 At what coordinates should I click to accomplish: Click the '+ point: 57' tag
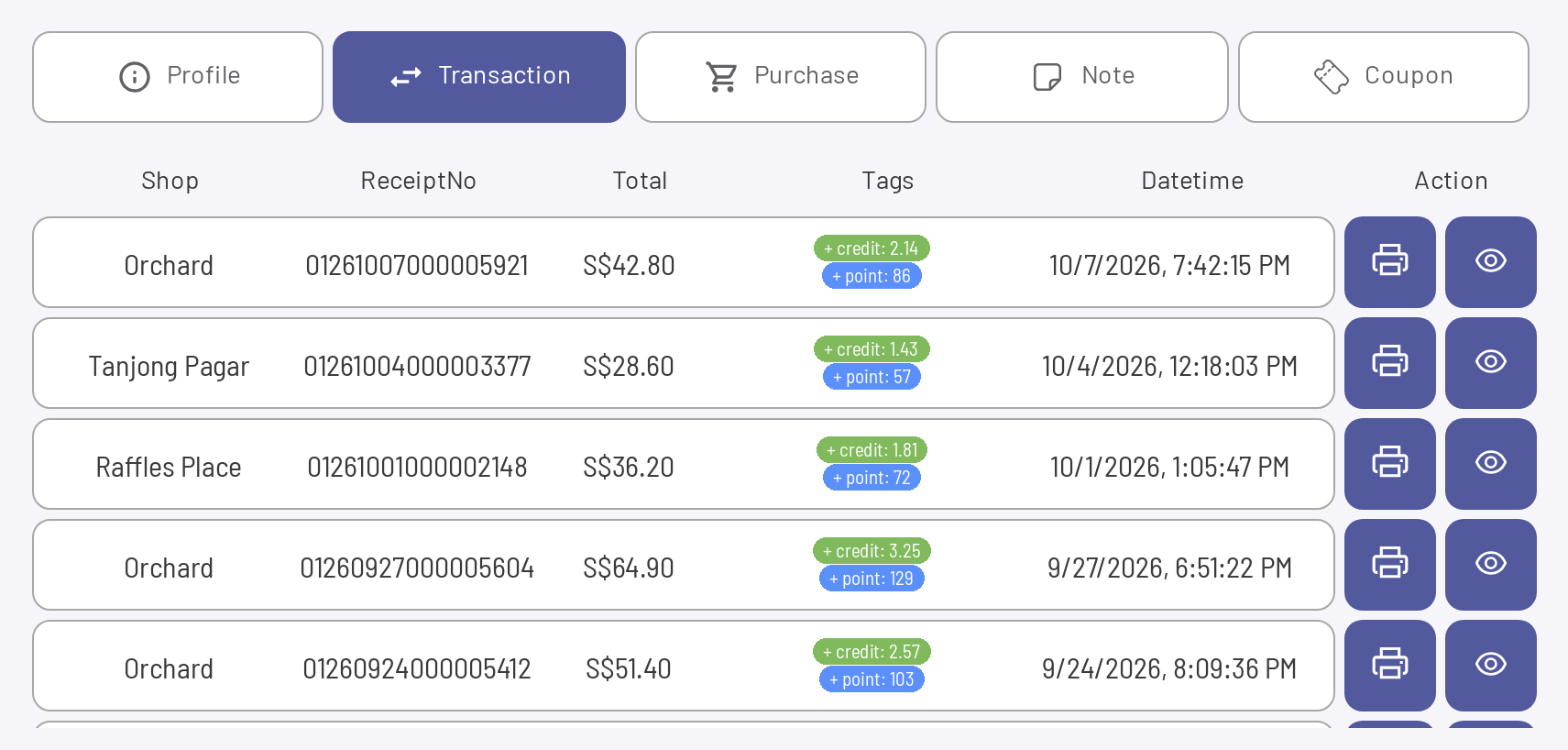point(872,377)
